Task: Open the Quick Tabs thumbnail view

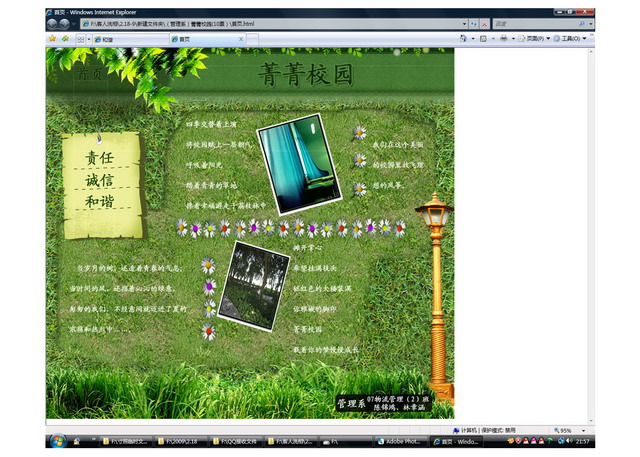Action: point(79,39)
